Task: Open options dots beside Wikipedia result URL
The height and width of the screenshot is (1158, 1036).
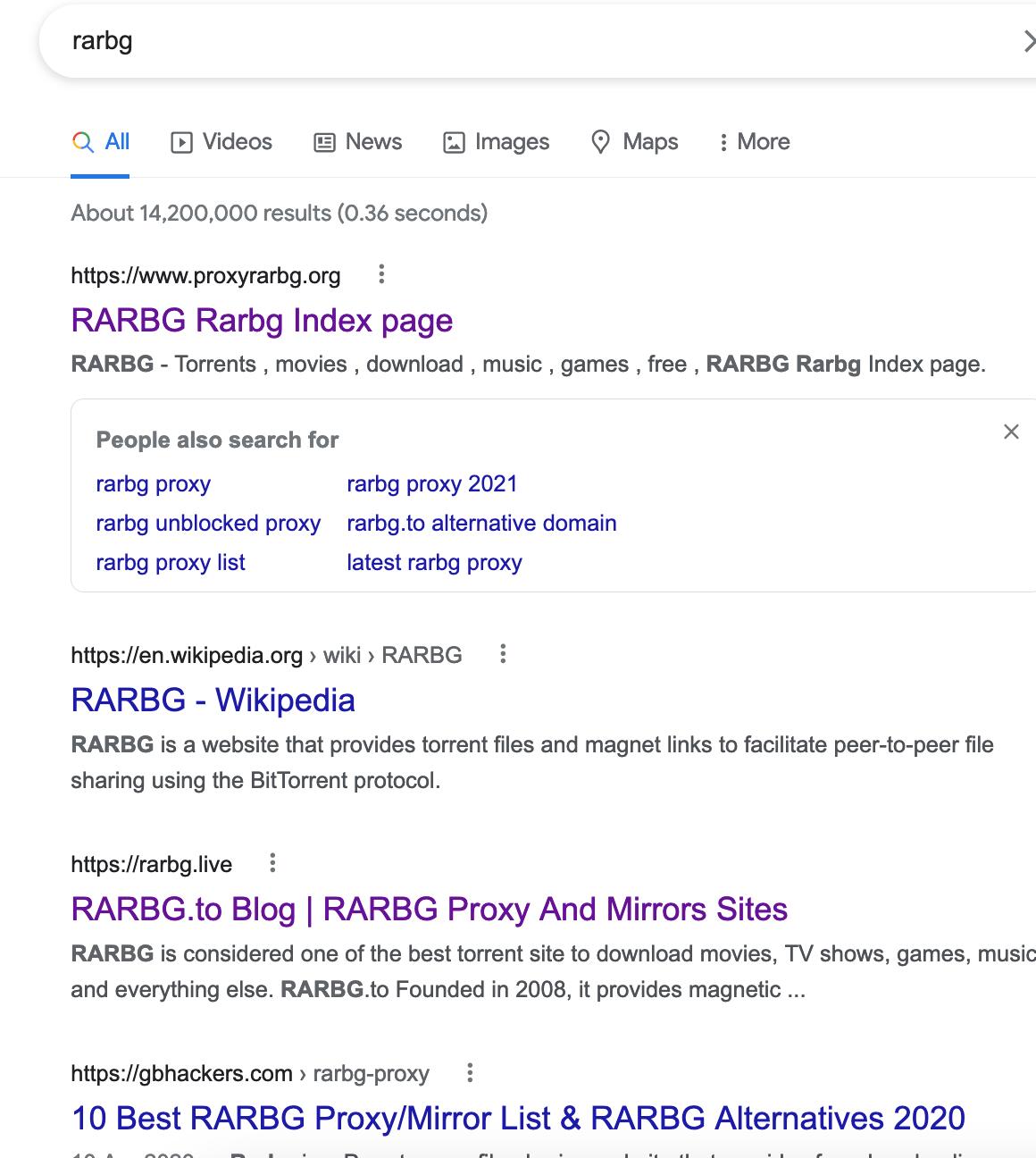Action: (x=503, y=654)
